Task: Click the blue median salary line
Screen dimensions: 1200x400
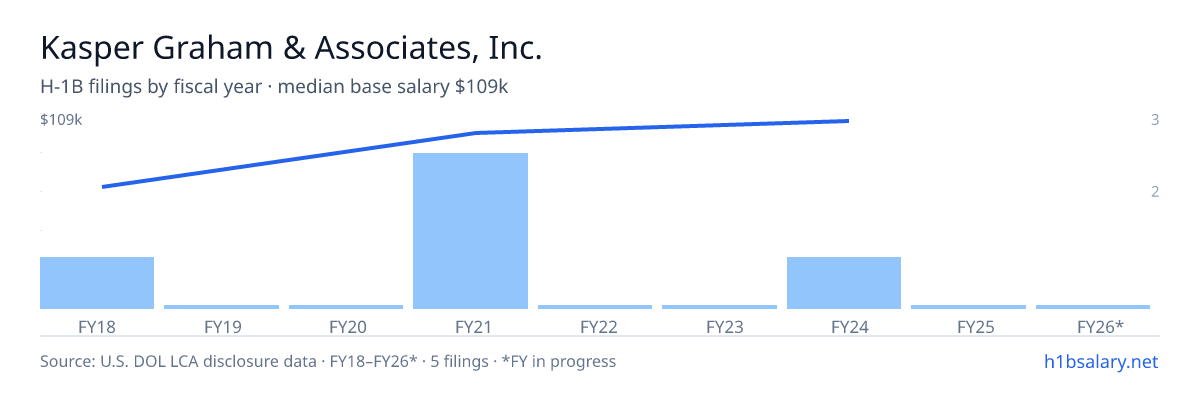Action: pos(476,133)
